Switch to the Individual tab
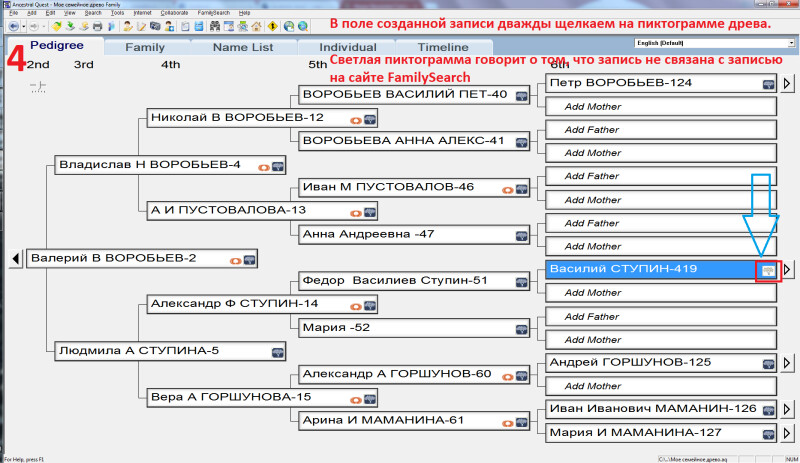 click(x=347, y=47)
